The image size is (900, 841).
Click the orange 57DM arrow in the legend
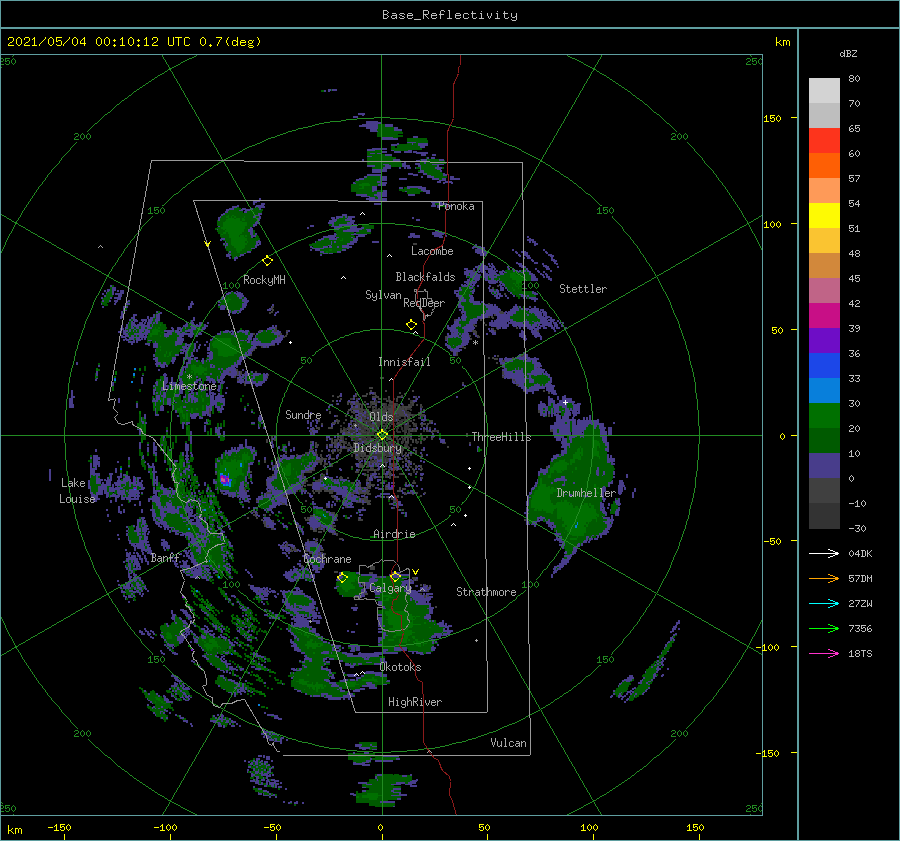click(824, 579)
